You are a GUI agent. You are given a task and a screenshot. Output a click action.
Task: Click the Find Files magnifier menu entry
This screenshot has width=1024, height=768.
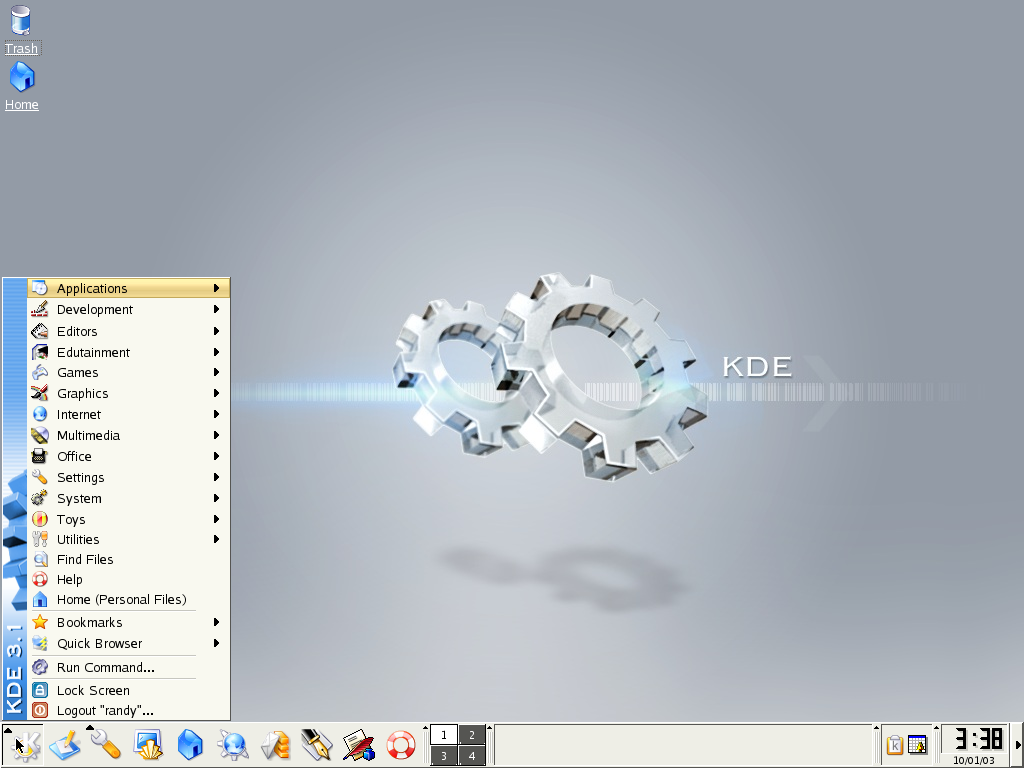coord(129,559)
